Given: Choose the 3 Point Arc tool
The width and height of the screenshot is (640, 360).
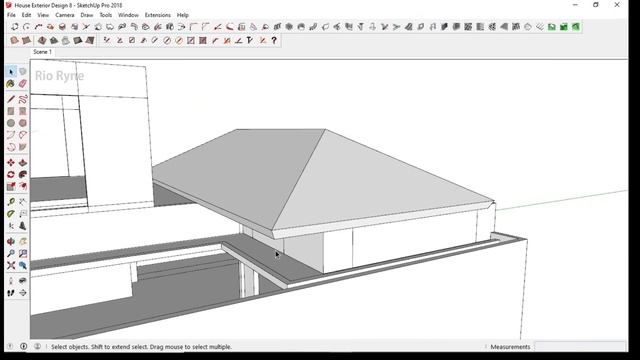Looking at the screenshot, I should [x=11, y=147].
